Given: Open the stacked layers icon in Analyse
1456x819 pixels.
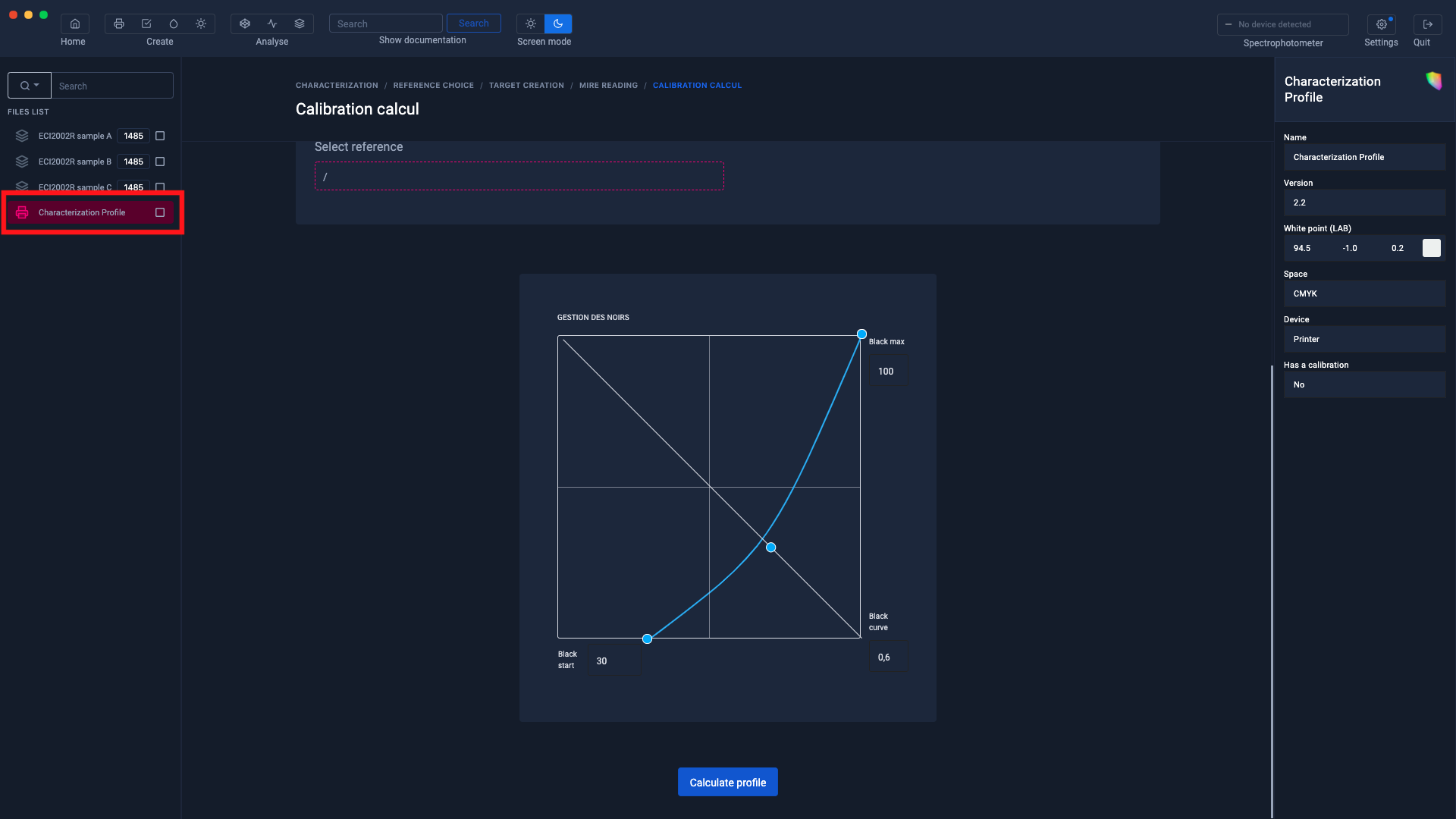Looking at the screenshot, I should [x=300, y=24].
